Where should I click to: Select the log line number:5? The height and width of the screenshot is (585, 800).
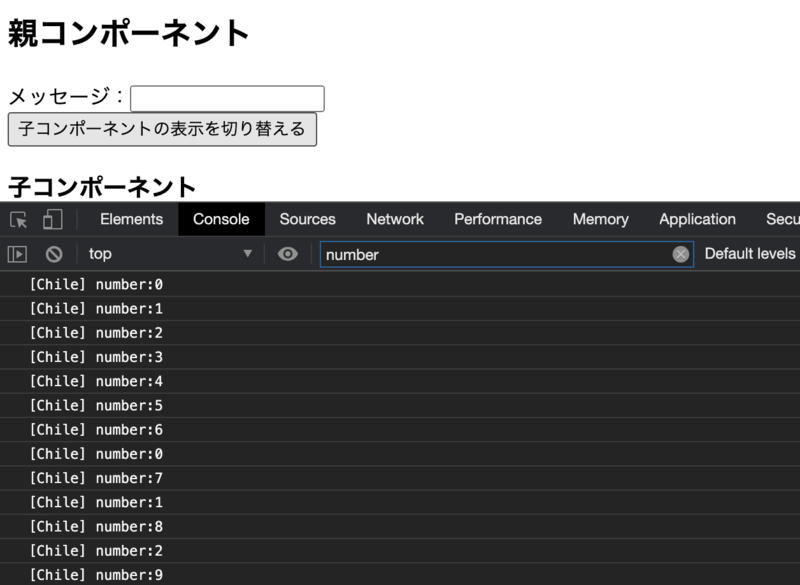(x=400, y=405)
